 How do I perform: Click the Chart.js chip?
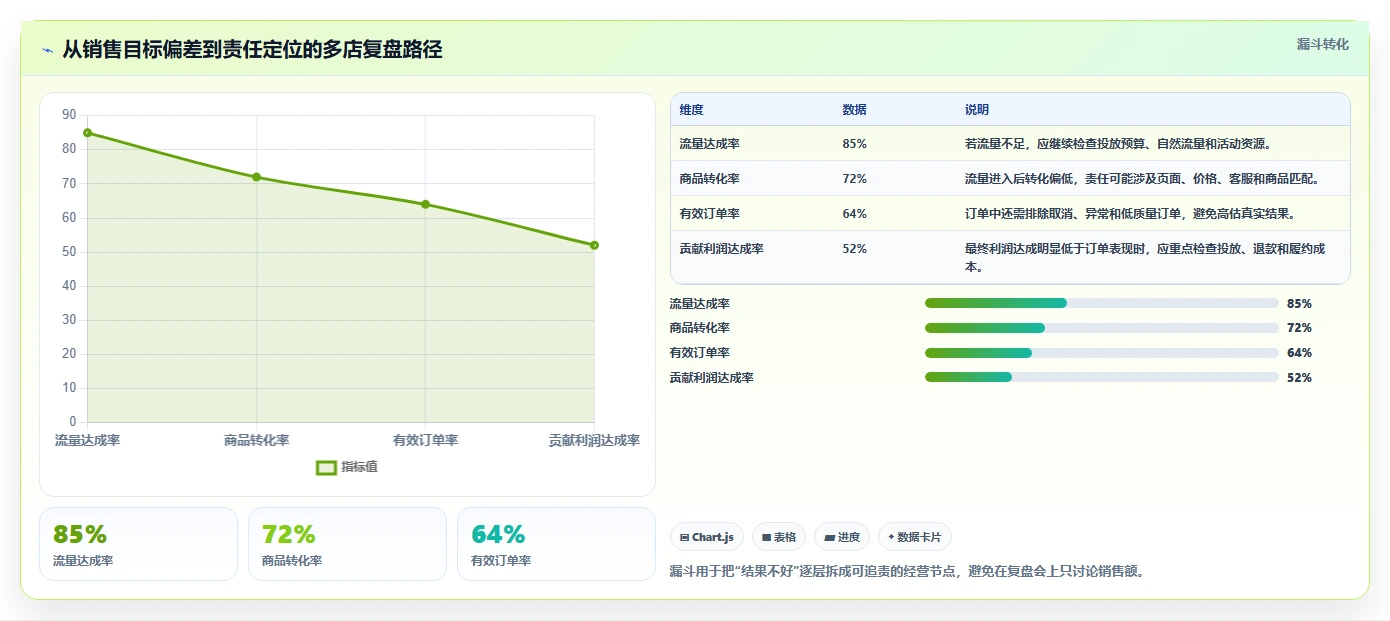(x=707, y=537)
